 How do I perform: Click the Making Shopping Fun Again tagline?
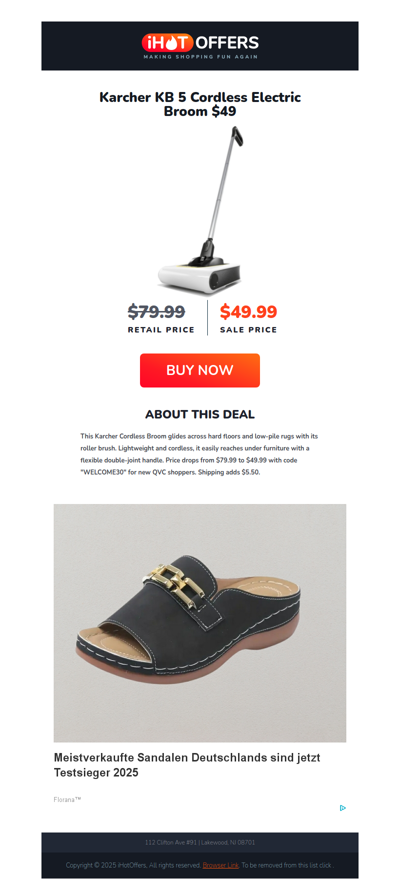click(200, 57)
